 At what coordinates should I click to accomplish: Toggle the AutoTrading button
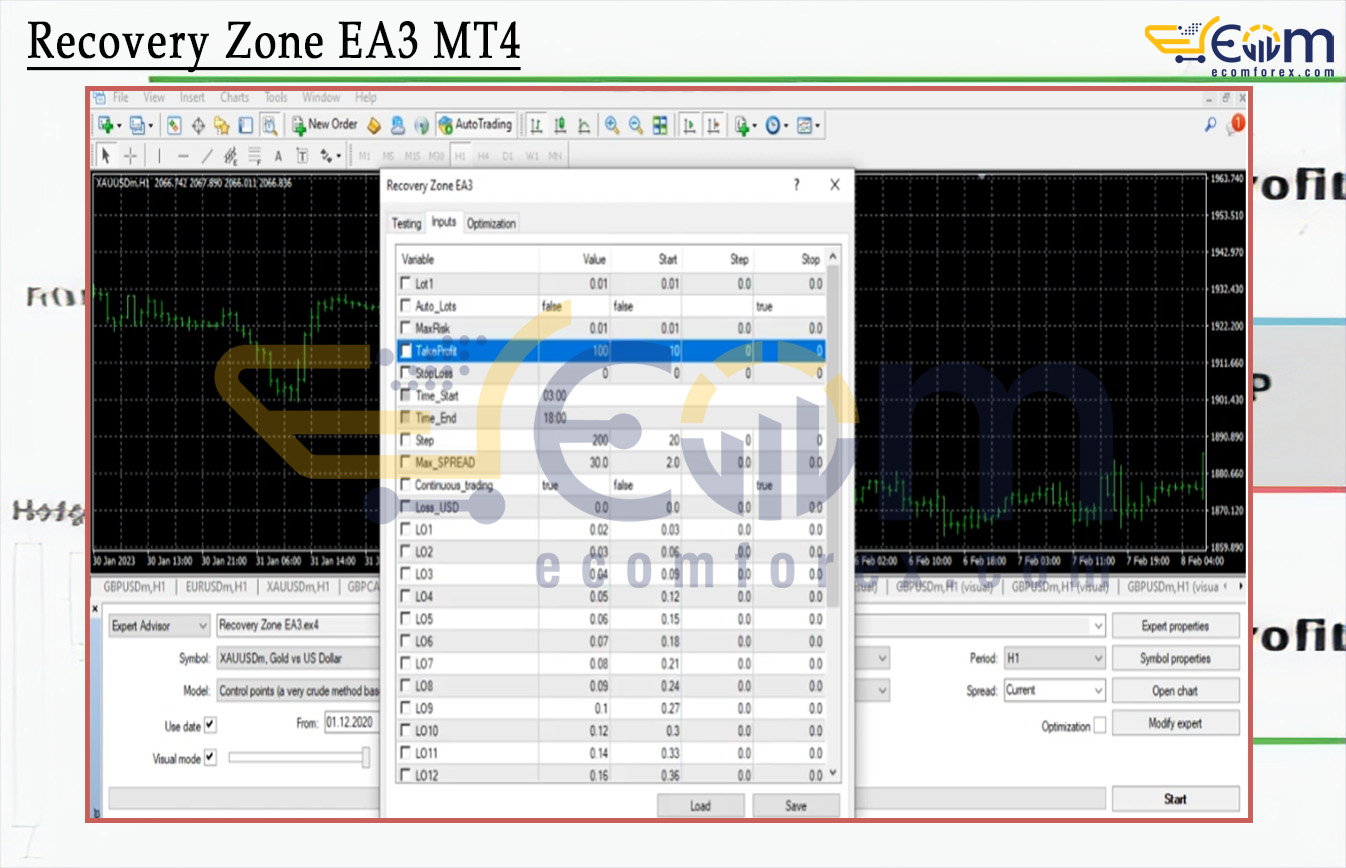[475, 125]
